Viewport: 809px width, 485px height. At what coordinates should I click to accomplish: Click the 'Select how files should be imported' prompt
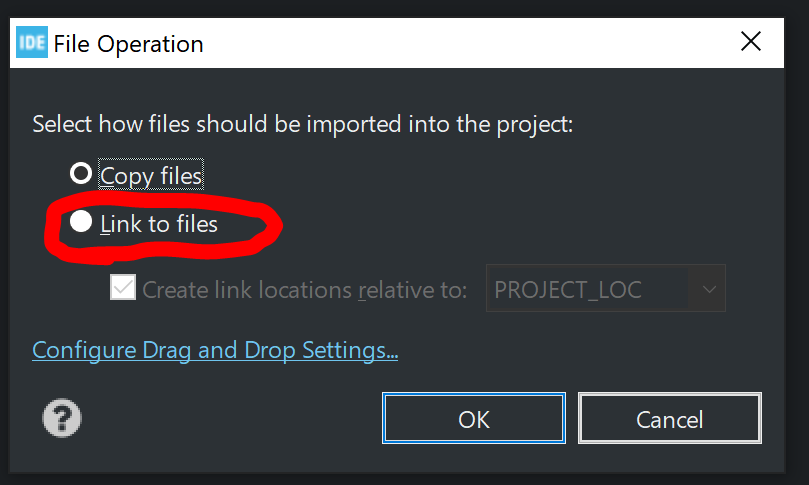coord(302,124)
